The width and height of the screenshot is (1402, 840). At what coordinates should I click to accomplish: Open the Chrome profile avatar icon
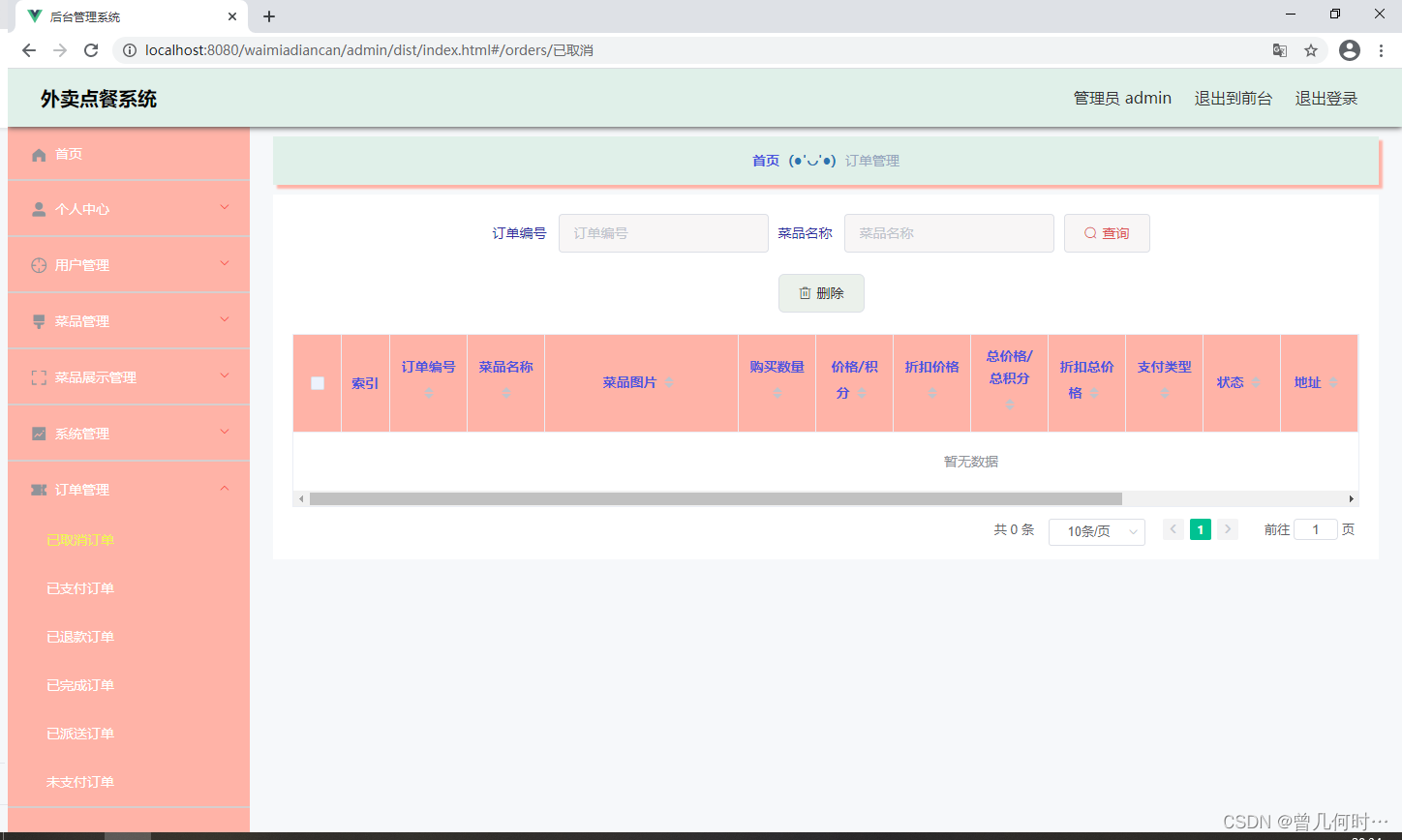click(1350, 50)
